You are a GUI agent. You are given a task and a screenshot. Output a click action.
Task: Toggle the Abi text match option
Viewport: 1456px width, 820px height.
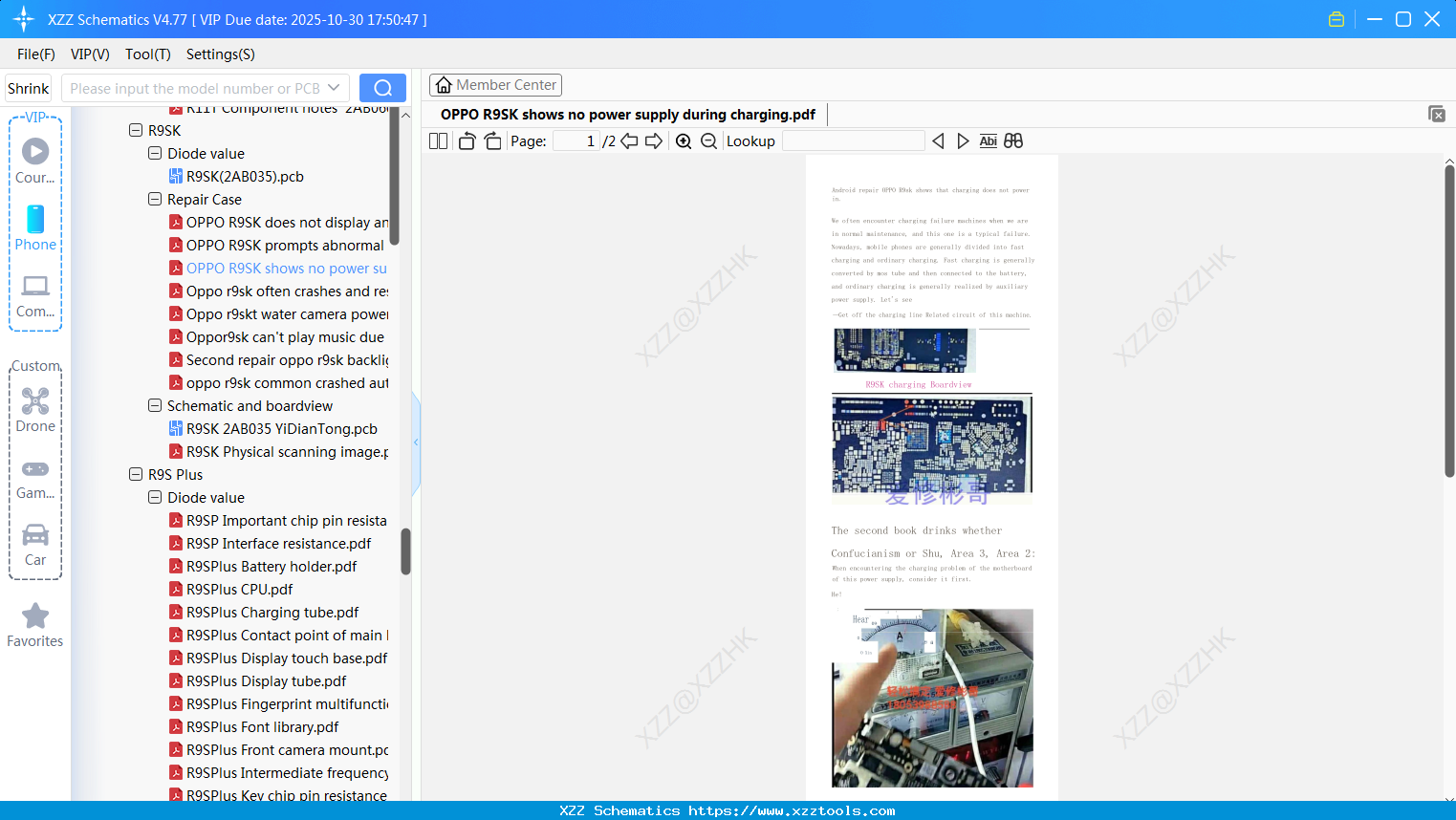coord(989,141)
